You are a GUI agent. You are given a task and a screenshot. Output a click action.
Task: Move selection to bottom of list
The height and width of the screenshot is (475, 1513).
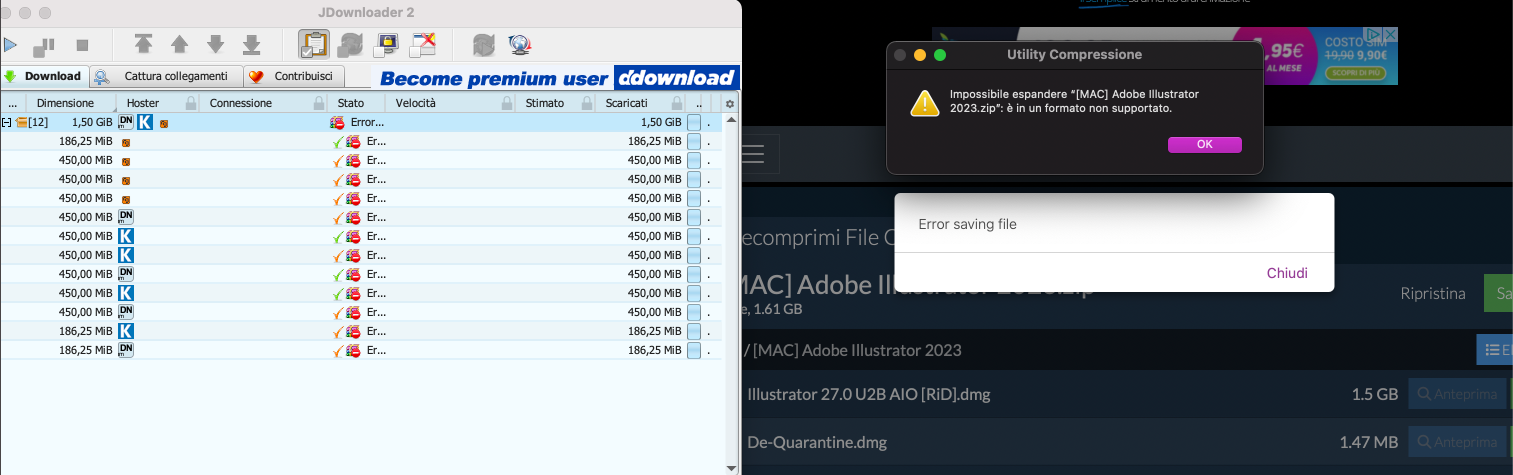pos(252,44)
